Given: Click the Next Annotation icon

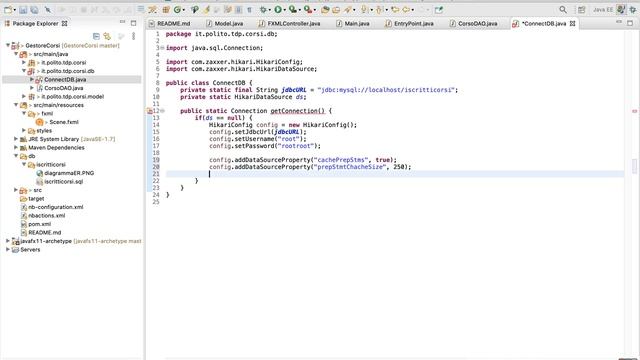Looking at the screenshot, I should 363,10.
